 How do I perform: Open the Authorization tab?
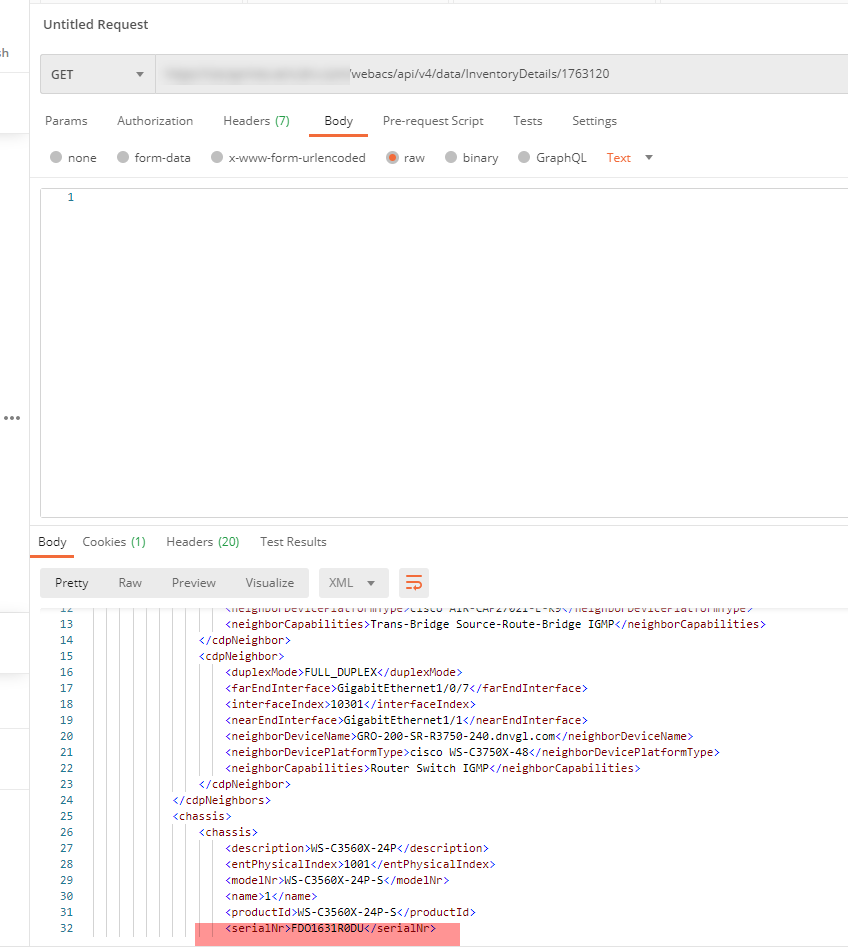[155, 120]
